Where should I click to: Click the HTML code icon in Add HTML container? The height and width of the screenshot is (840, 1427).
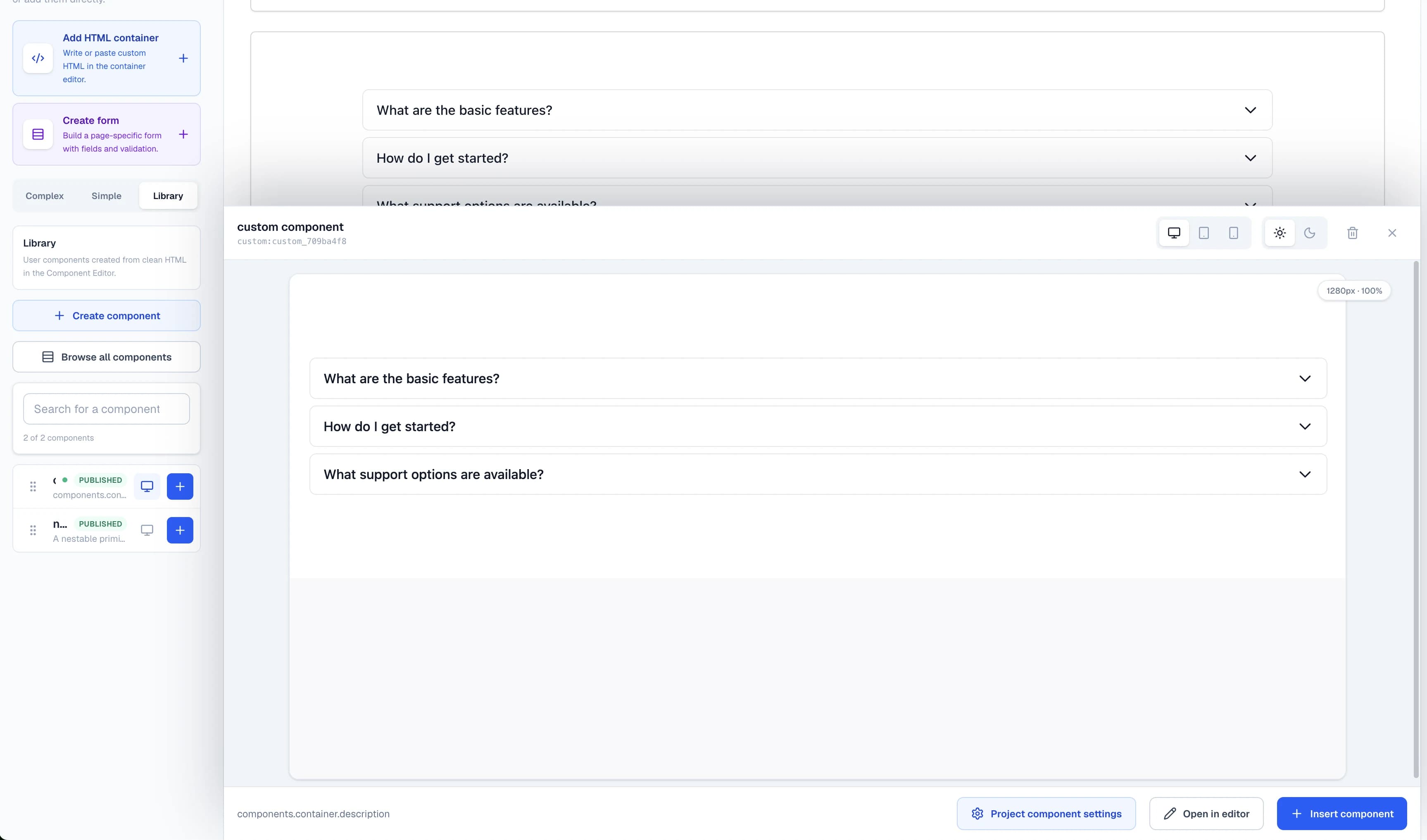[38, 58]
